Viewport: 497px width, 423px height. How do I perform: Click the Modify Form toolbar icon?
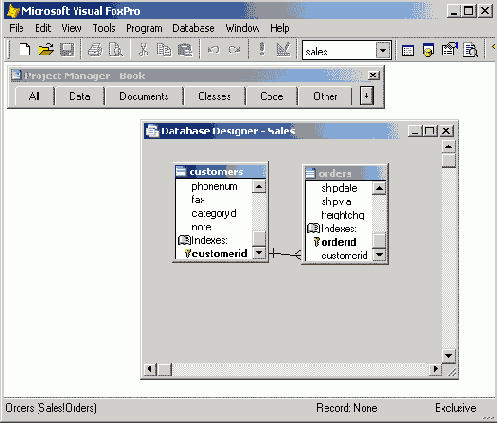click(283, 49)
